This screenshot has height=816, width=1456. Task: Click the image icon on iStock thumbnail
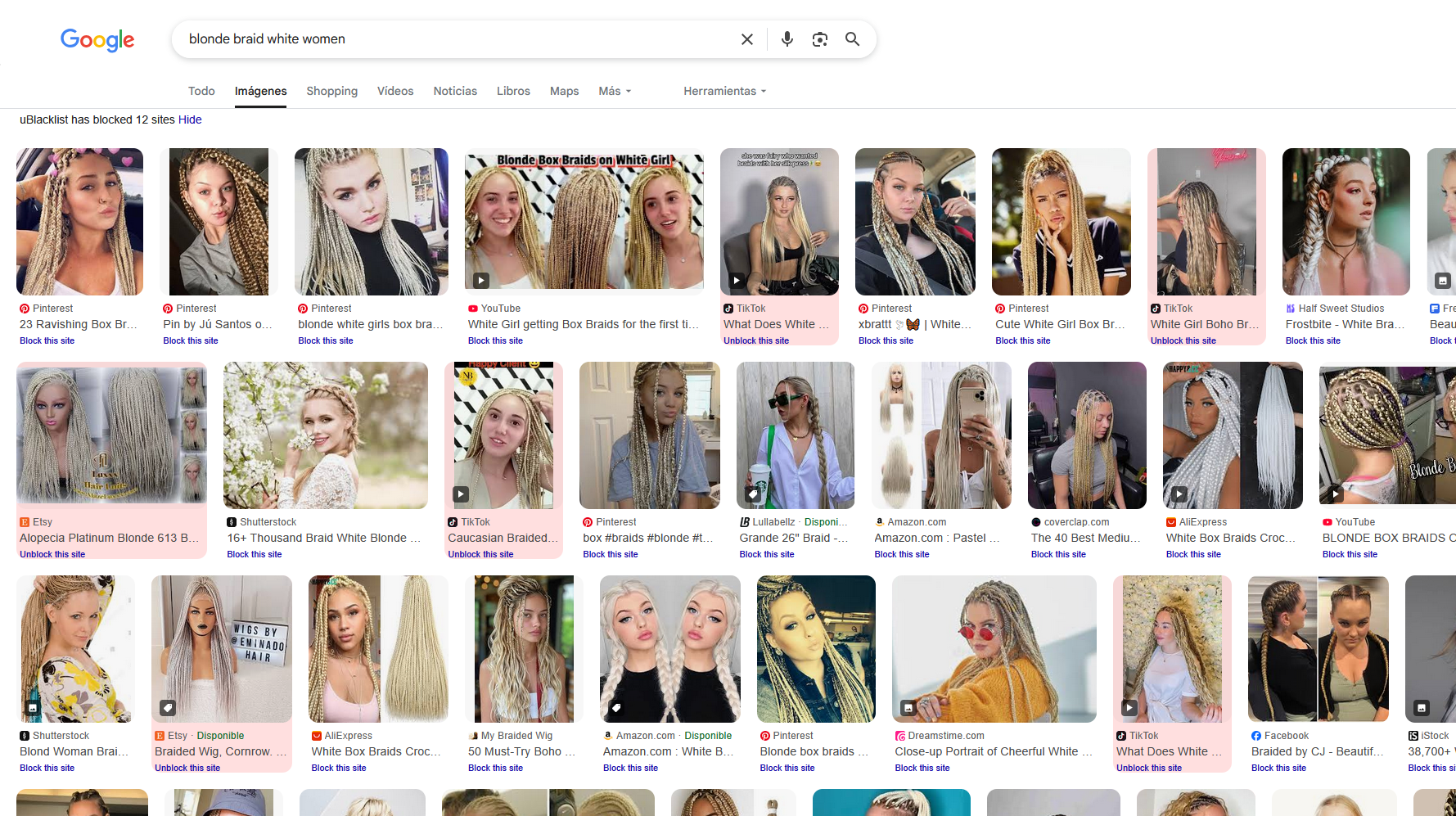(1422, 708)
